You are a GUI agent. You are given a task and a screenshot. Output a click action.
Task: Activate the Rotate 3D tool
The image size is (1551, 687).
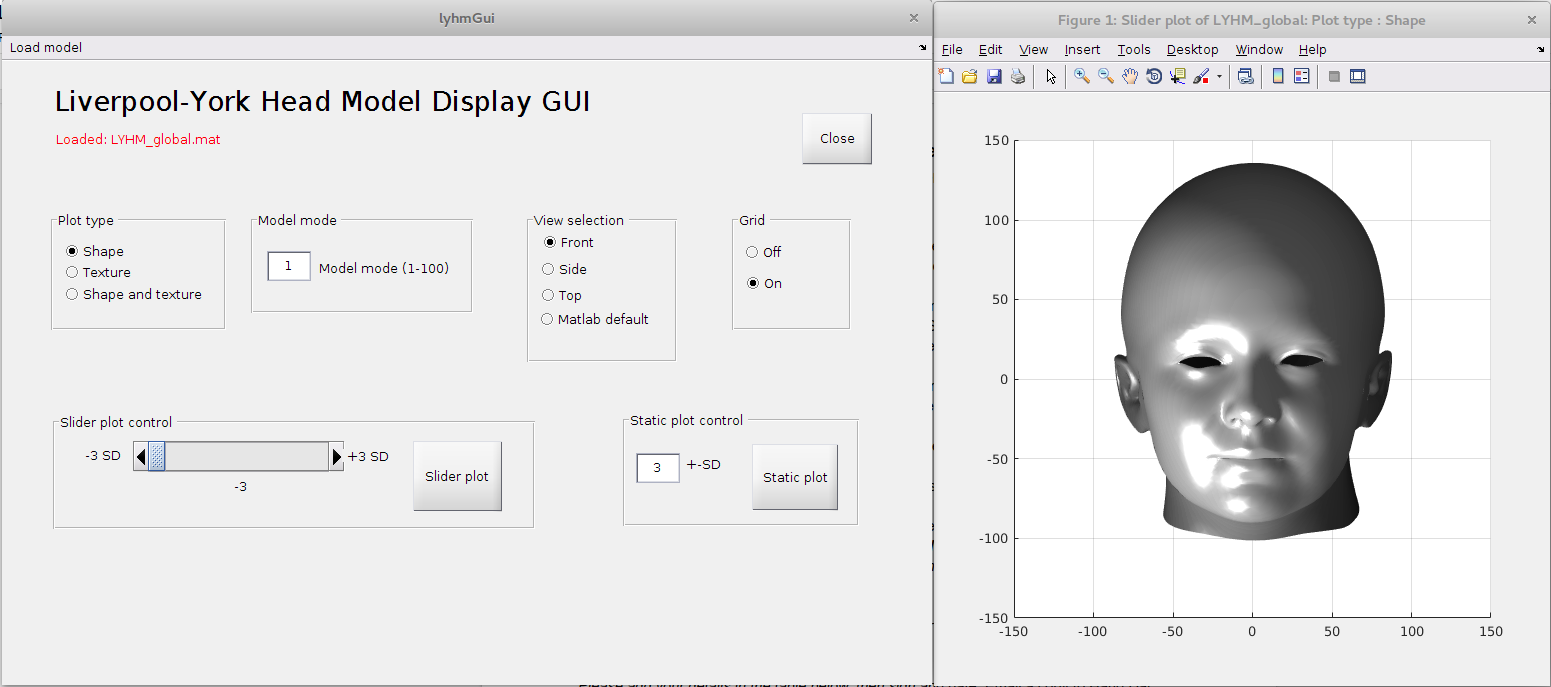pos(1154,77)
